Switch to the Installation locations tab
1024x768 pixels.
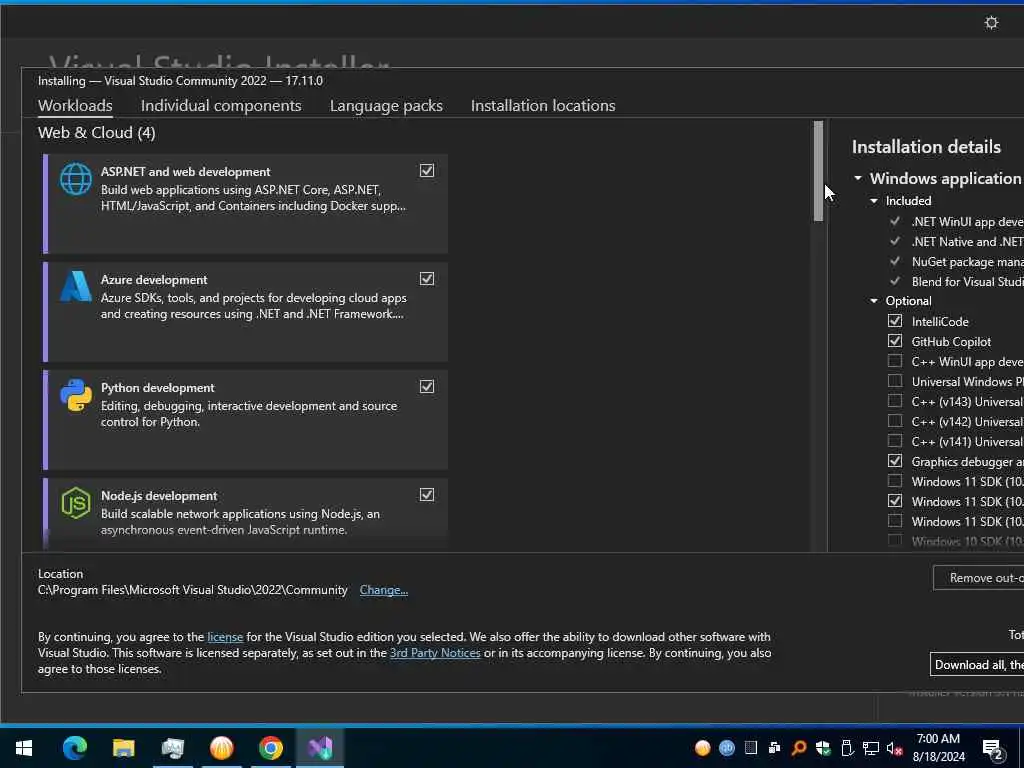543,105
